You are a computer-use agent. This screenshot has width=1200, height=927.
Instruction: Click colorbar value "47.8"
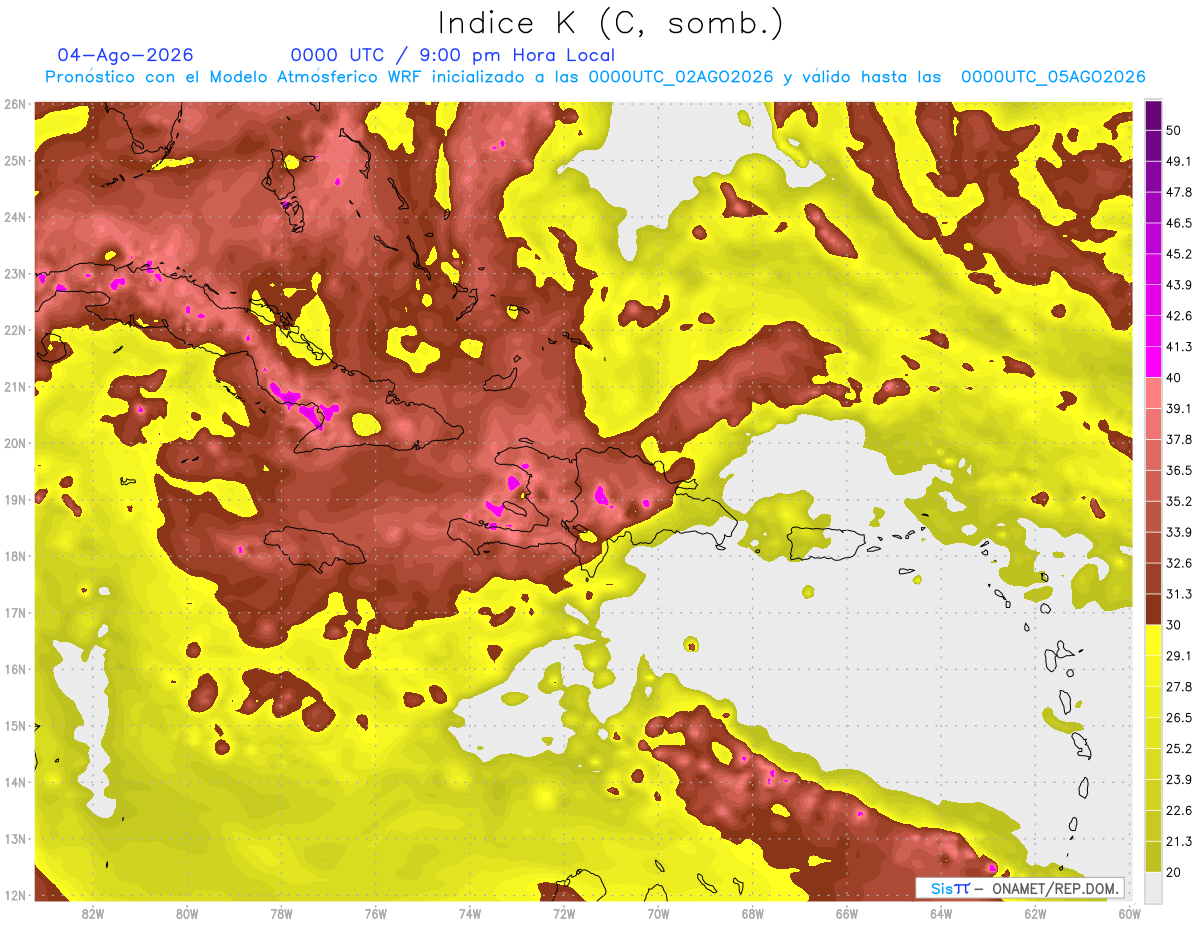1179,192
